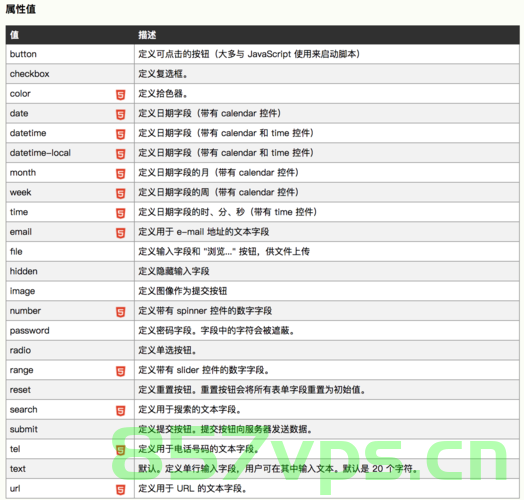The height and width of the screenshot is (500, 524).
Task: Click the password description about 密码字段
Action: coord(217,330)
